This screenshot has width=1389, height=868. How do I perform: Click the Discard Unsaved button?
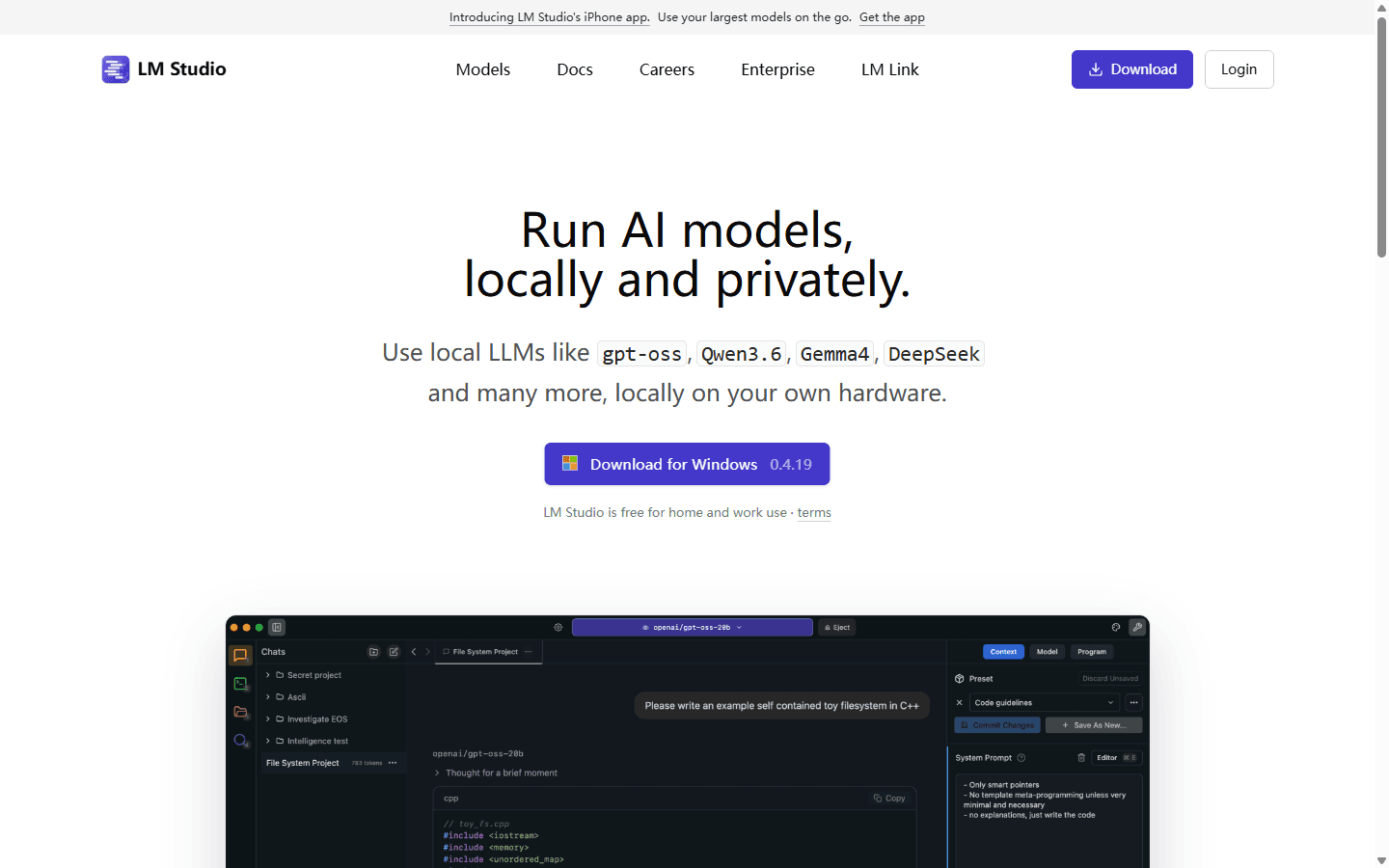pos(1110,679)
